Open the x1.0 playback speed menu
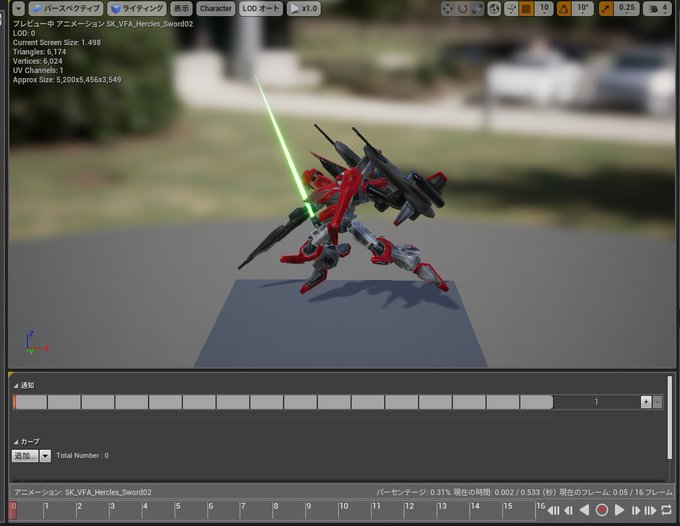The height and width of the screenshot is (526, 680). [304, 8]
